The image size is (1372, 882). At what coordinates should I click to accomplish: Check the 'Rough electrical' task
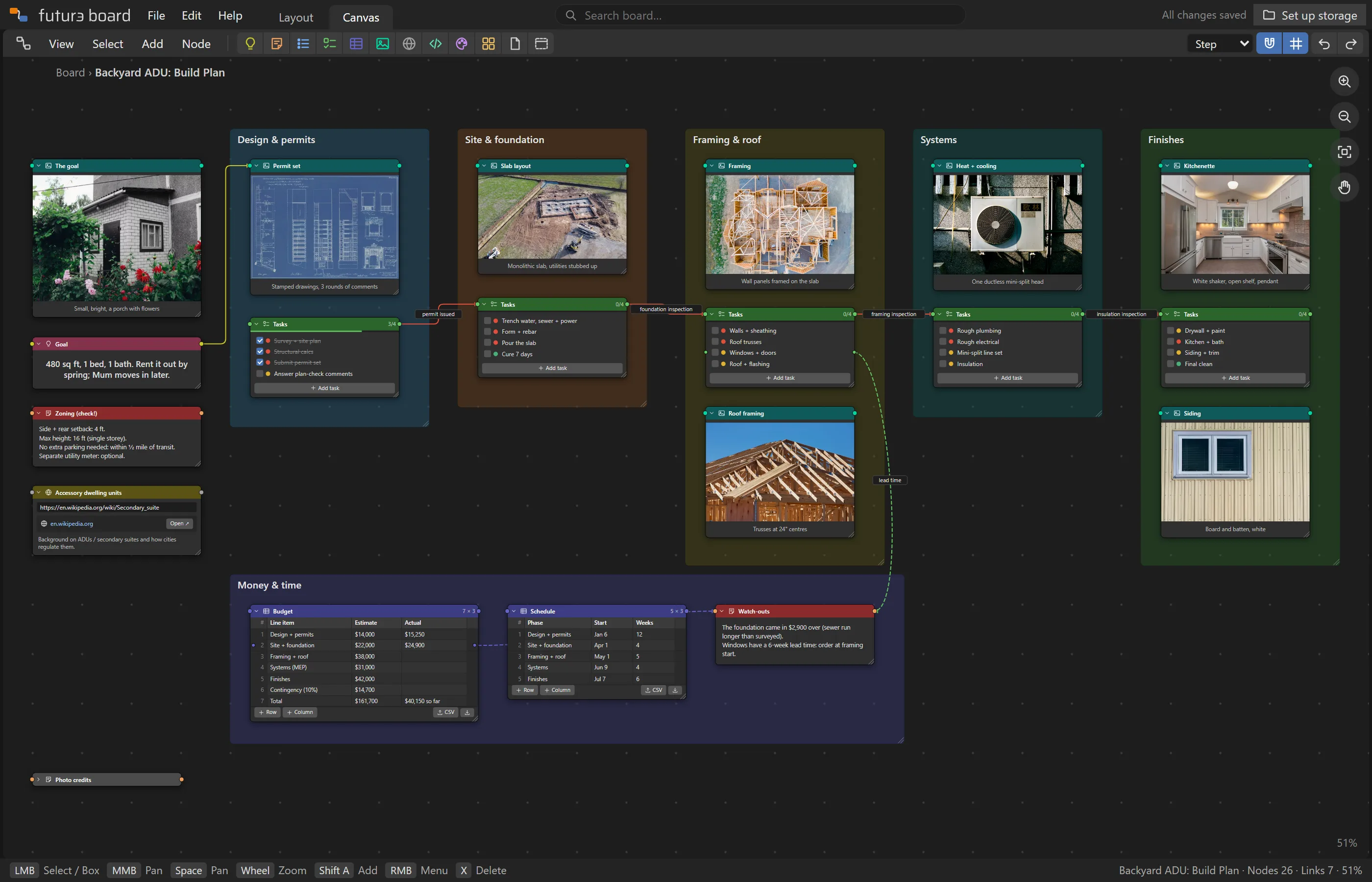(943, 342)
